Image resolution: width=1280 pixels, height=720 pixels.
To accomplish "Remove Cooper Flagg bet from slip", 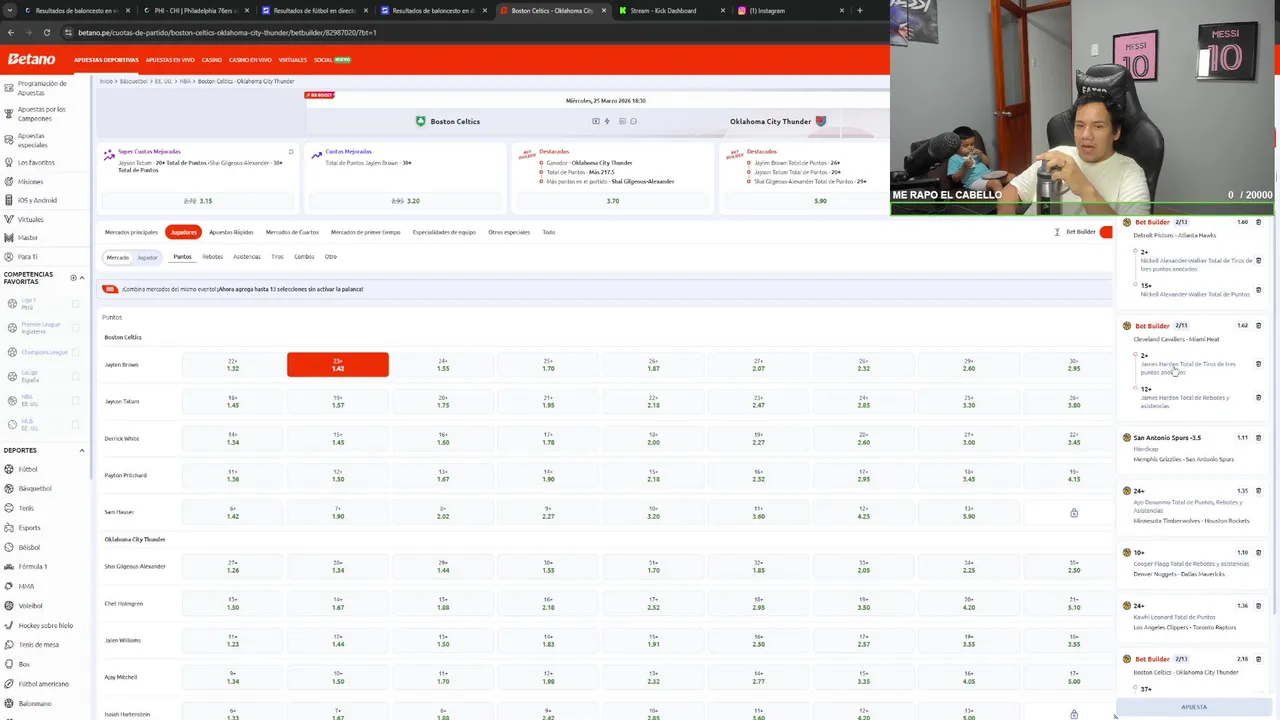I will click(1258, 552).
